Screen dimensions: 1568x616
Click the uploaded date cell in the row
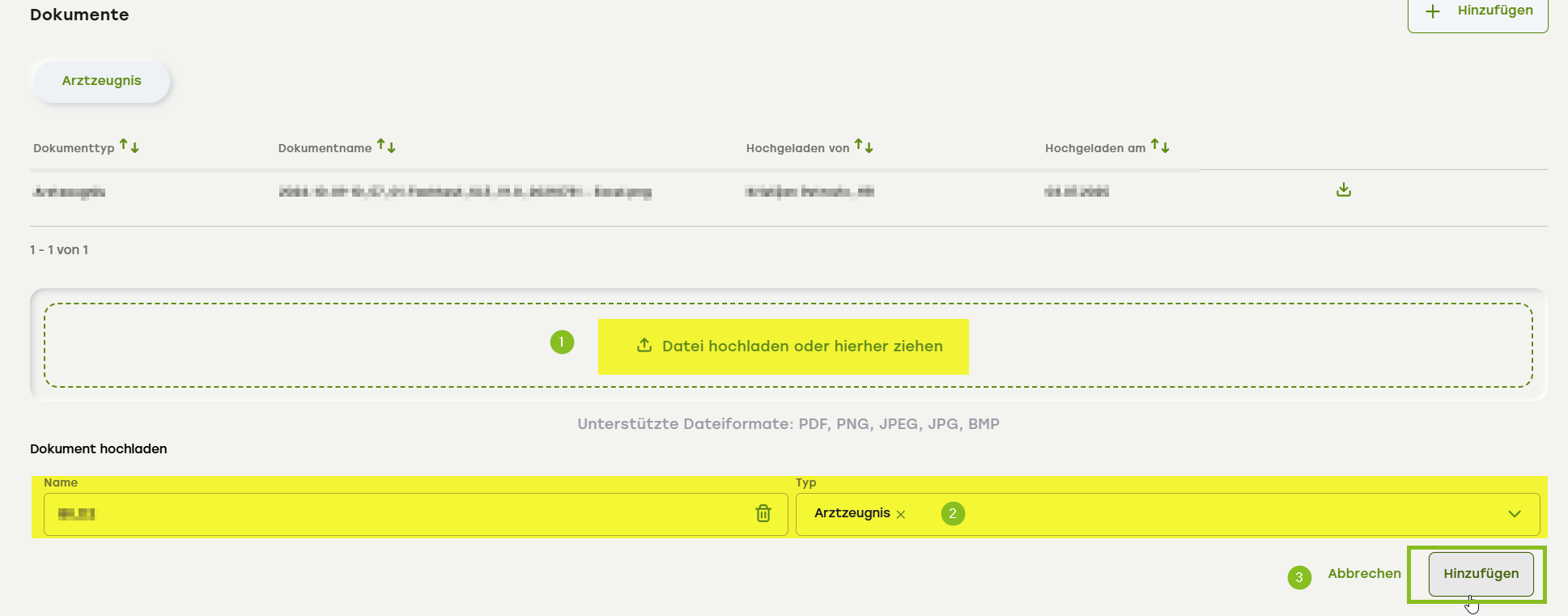[x=1076, y=192]
